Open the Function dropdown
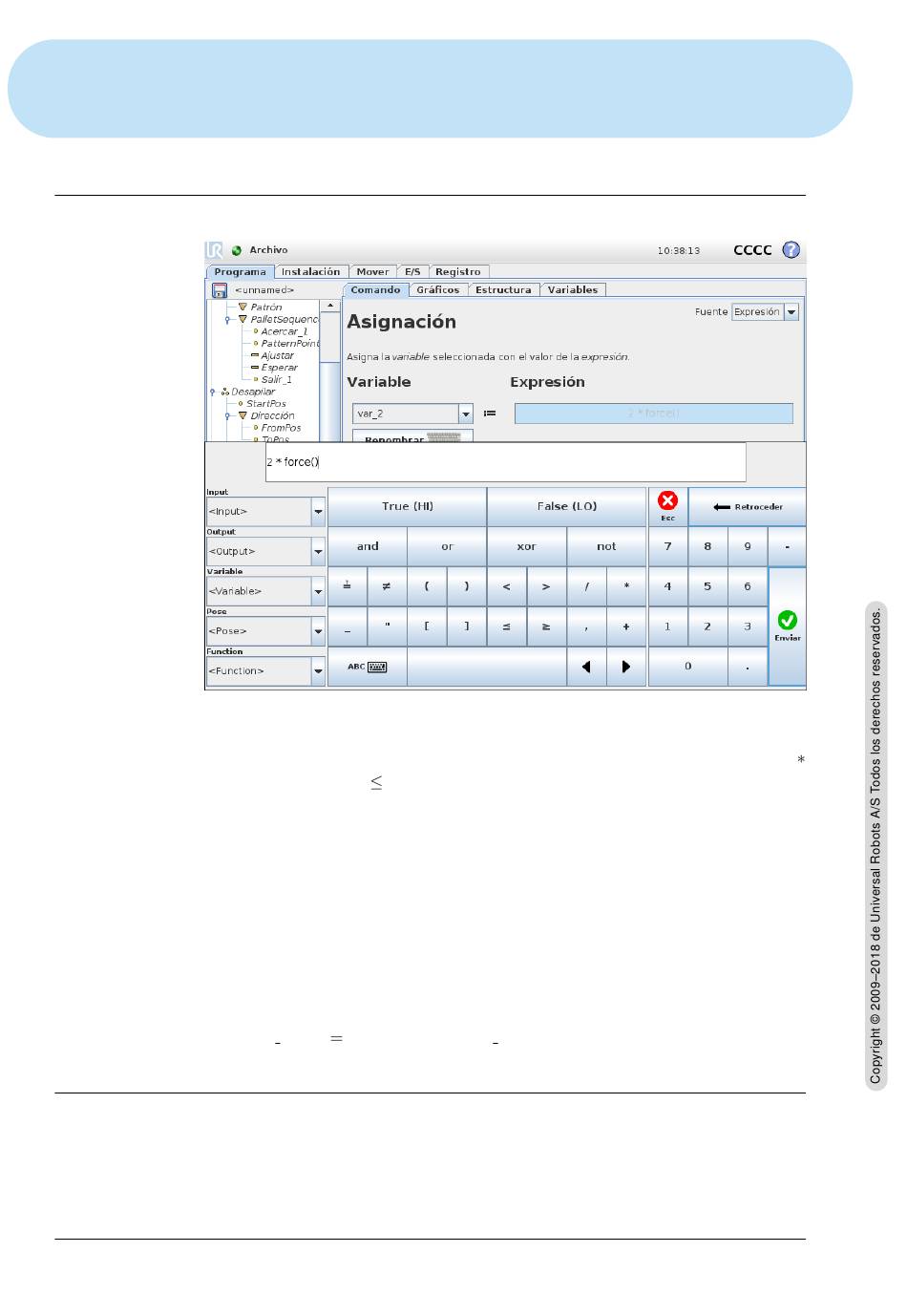This screenshot has width=907, height=1316. tap(265, 671)
